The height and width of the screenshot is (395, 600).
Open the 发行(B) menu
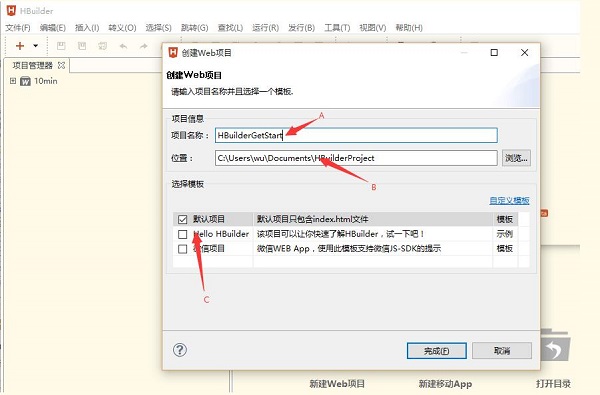(x=302, y=28)
